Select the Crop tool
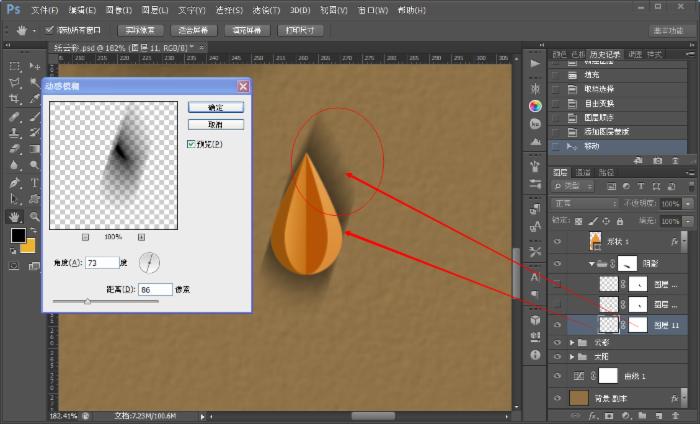 (x=14, y=99)
